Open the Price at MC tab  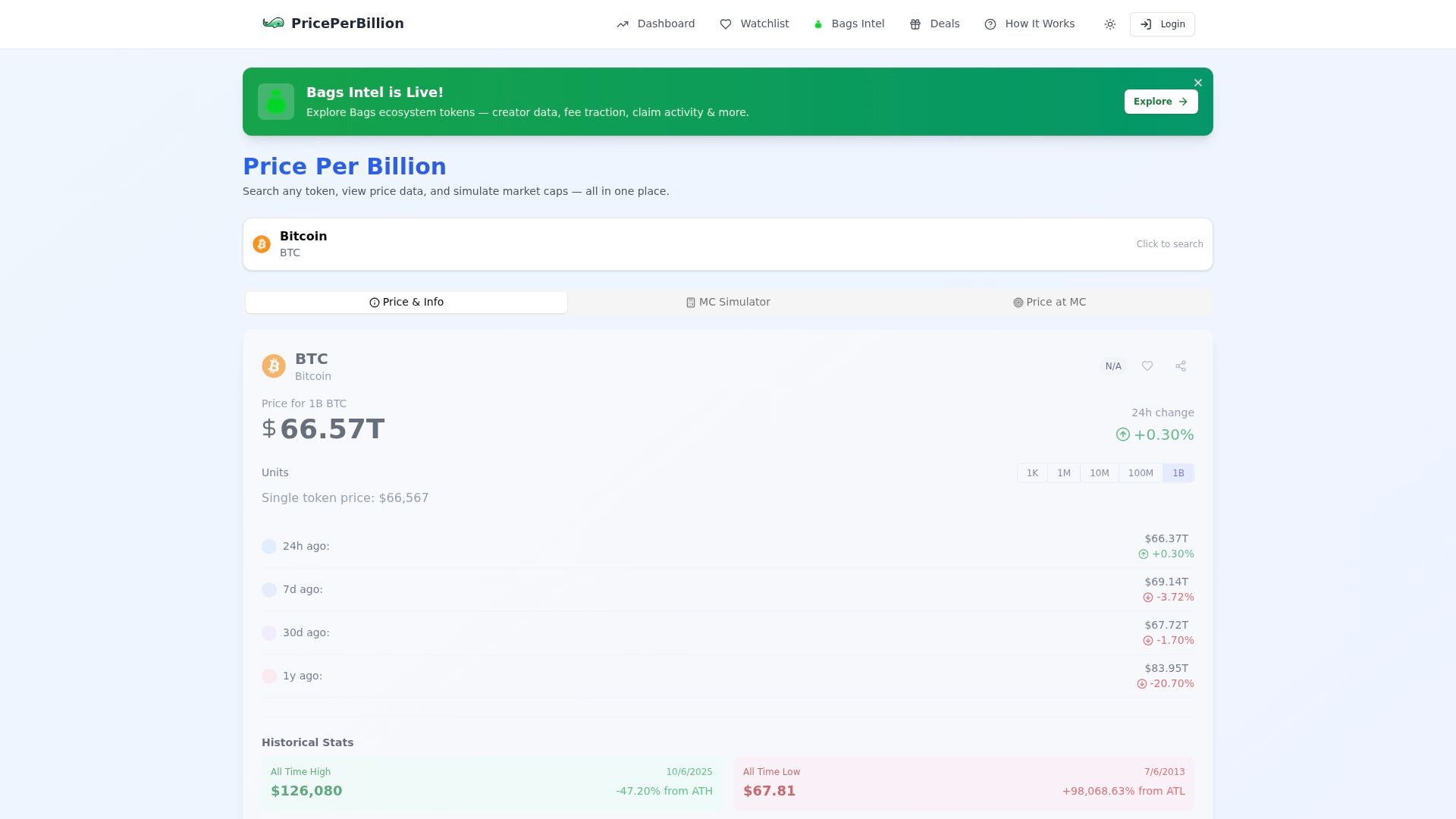point(1049,302)
